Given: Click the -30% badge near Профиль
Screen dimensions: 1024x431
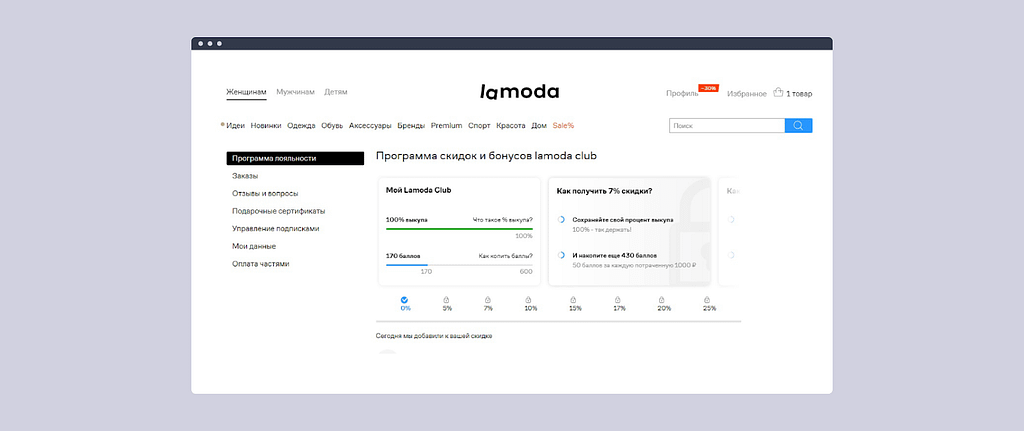Looking at the screenshot, I should 709,88.
